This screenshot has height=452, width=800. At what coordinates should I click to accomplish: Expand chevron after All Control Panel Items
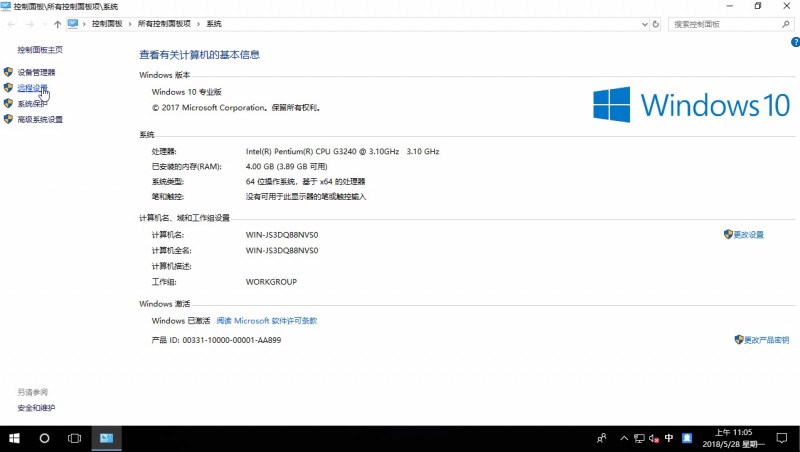[198, 24]
